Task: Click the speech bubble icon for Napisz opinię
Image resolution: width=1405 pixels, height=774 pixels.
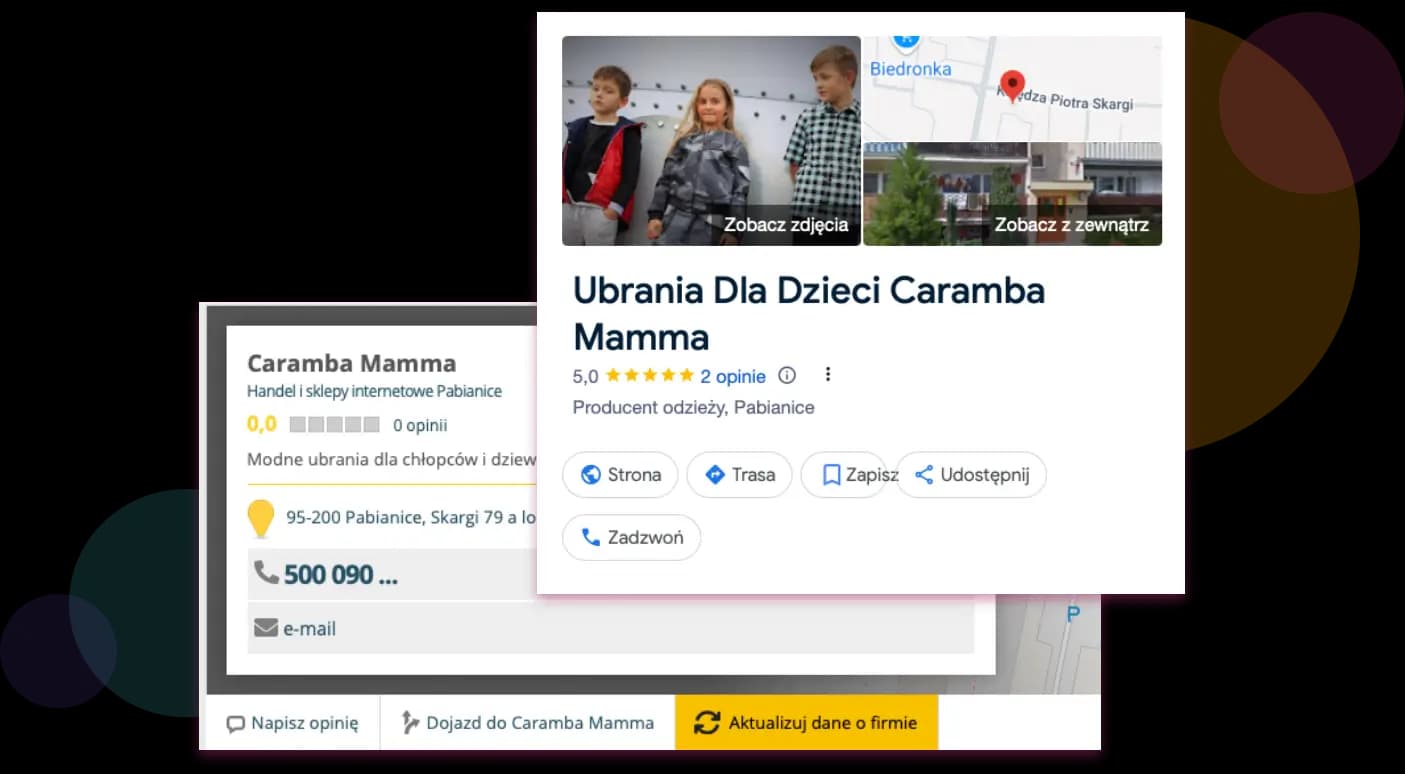Action: pos(235,724)
